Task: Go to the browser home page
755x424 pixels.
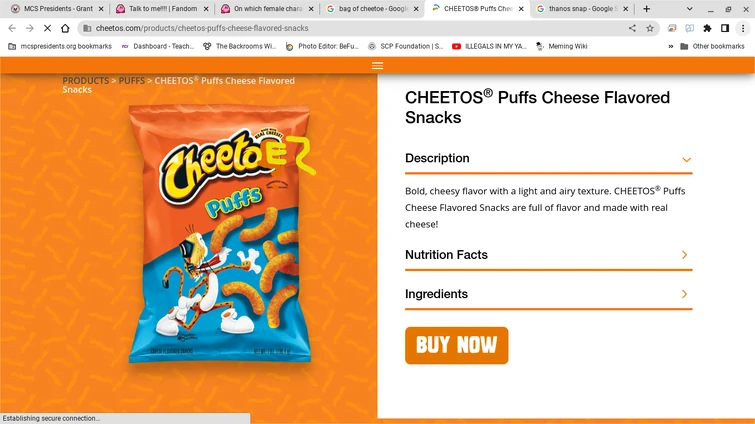Action: (x=65, y=28)
